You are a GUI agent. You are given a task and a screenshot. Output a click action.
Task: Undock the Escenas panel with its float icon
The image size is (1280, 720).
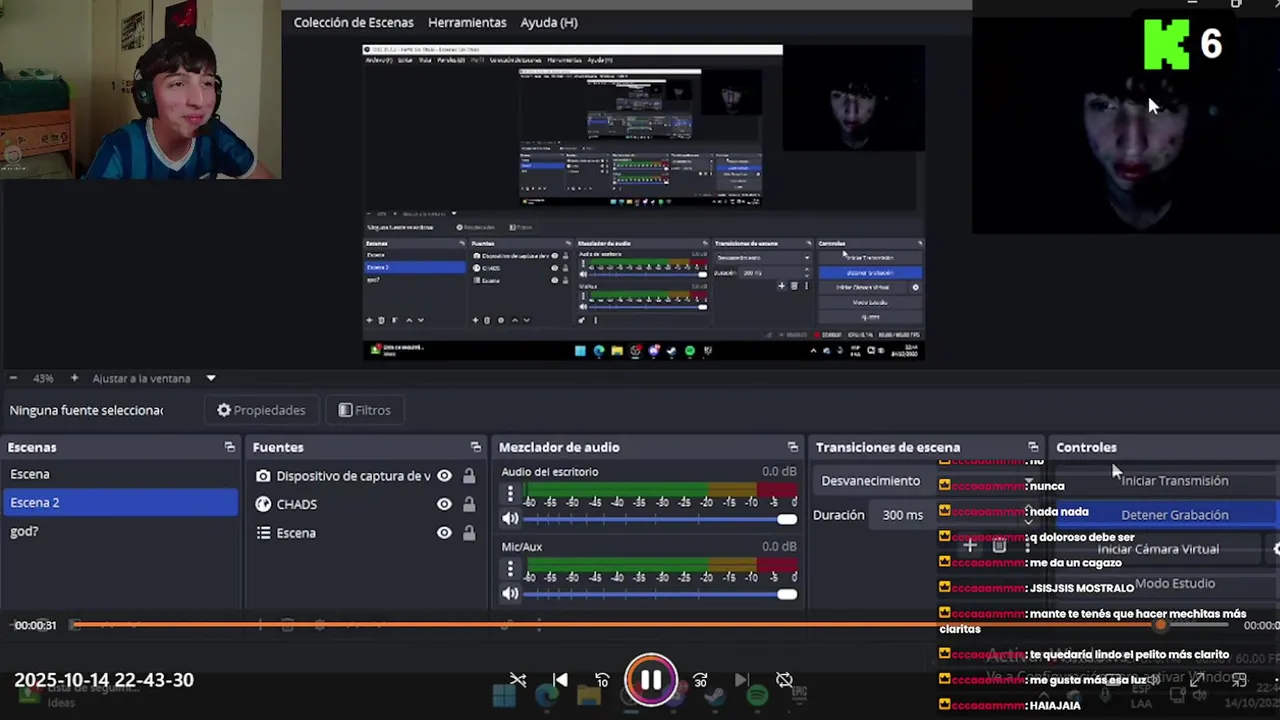pos(229,447)
